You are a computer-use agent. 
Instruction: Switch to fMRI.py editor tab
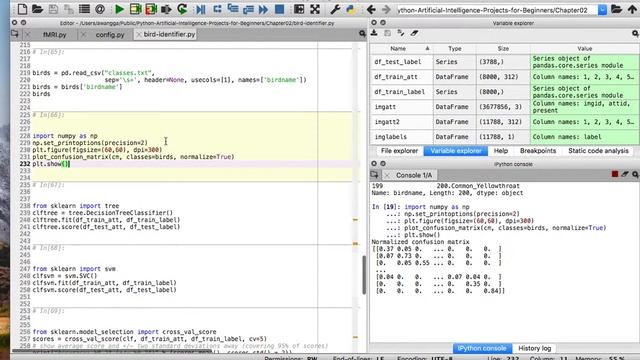pos(55,35)
